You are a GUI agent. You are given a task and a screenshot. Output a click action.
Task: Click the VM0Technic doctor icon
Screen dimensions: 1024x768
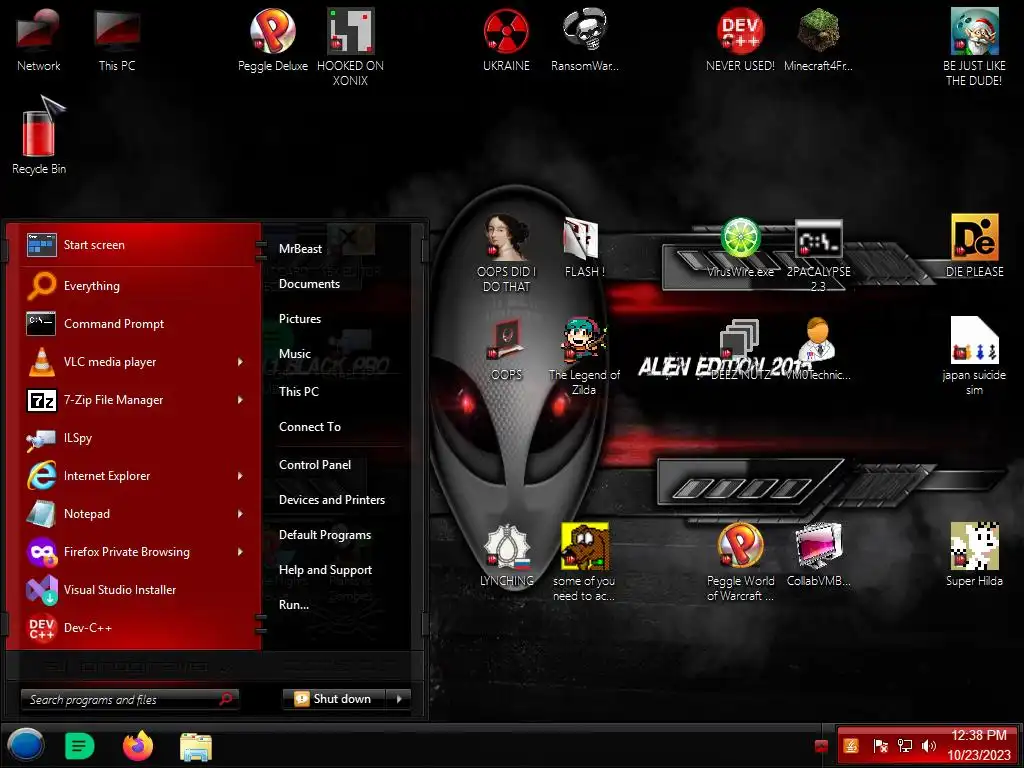click(818, 349)
